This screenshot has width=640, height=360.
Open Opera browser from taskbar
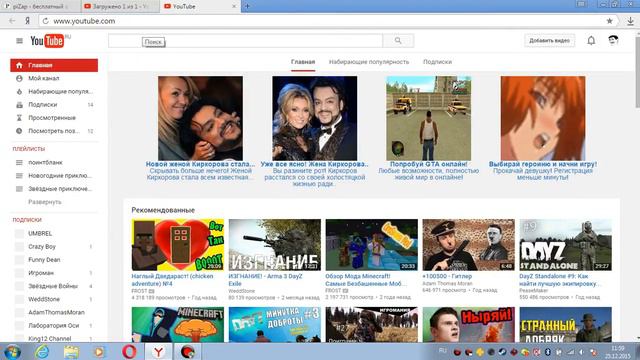click(x=129, y=351)
